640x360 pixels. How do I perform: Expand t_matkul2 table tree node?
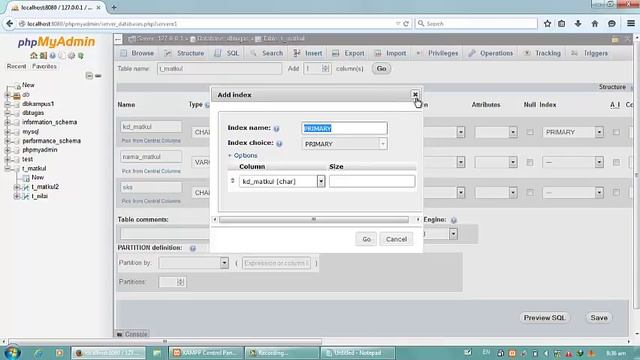click(16, 187)
